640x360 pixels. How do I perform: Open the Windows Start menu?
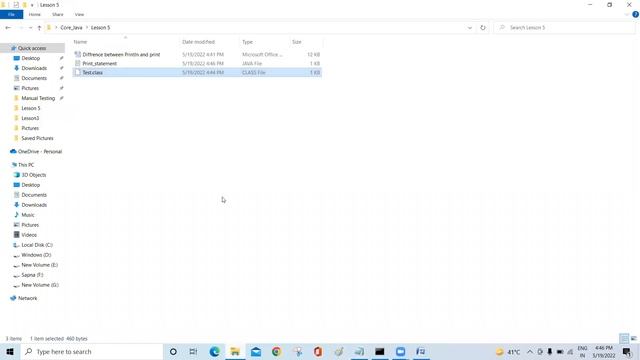10,351
